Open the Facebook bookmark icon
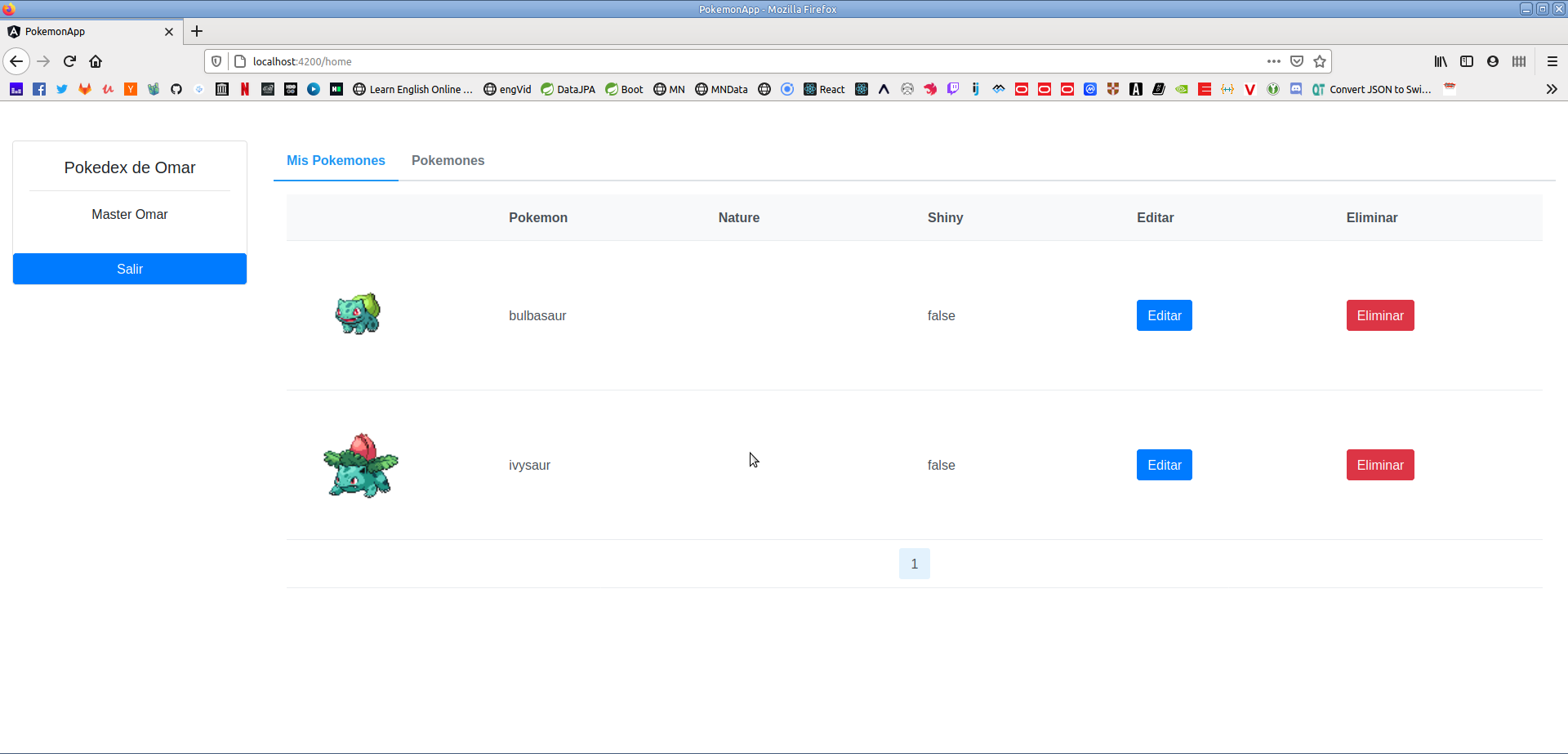The height and width of the screenshot is (754, 1568). click(x=39, y=89)
